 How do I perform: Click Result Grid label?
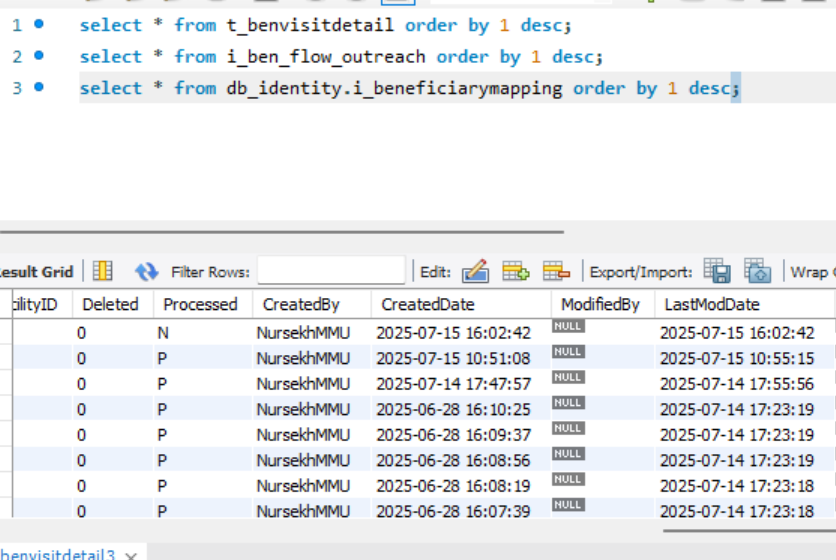point(36,271)
